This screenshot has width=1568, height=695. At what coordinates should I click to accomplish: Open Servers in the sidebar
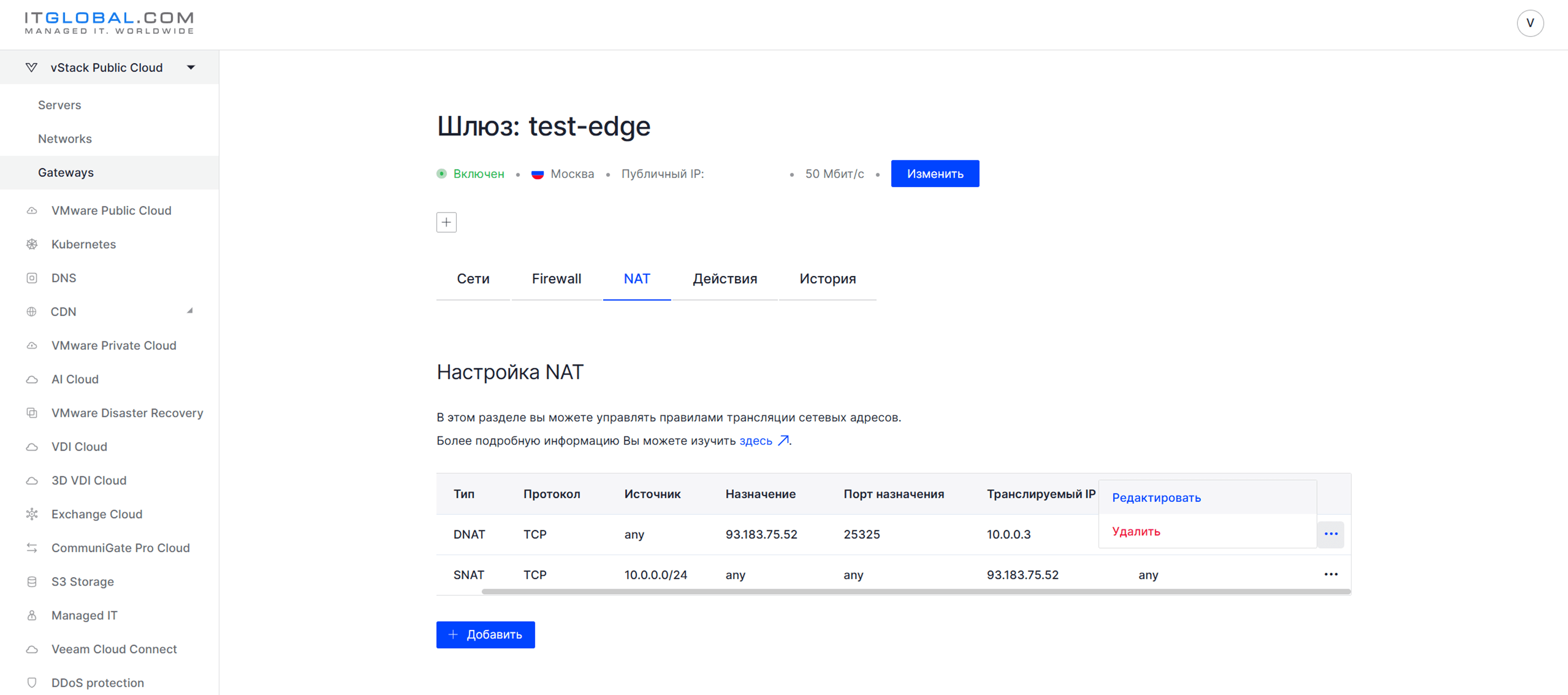(x=60, y=105)
